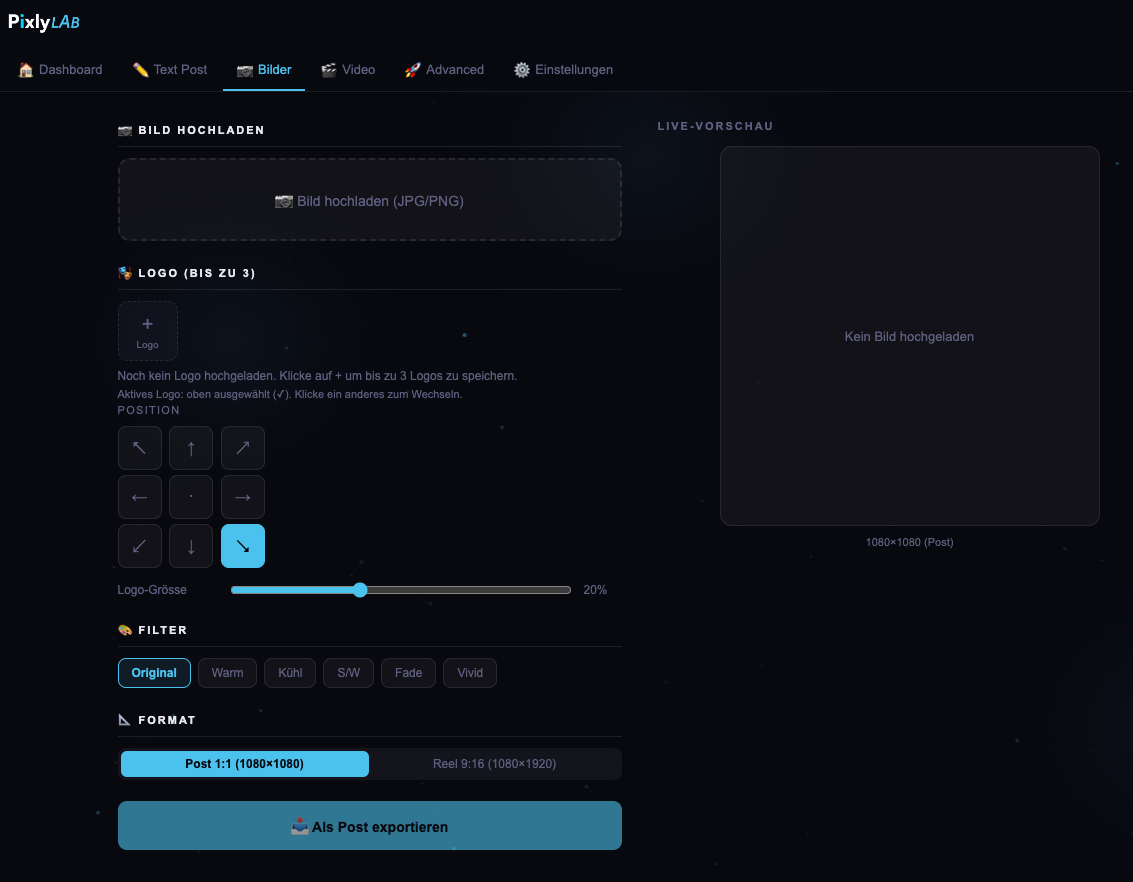Click the 1080×1080 (Post) caption

click(909, 542)
